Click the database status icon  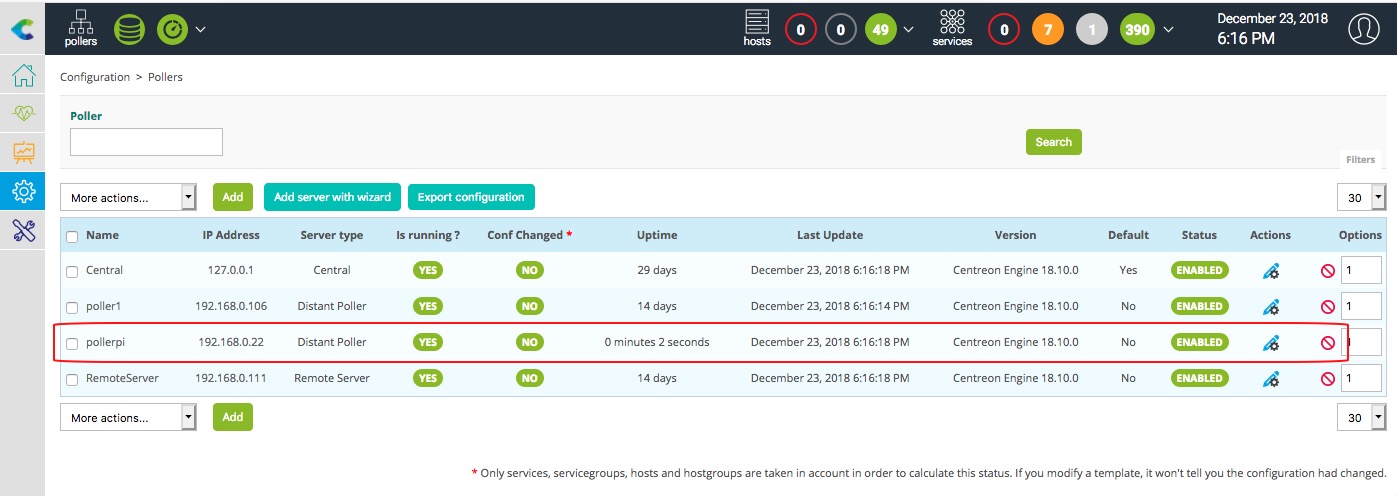tap(129, 29)
